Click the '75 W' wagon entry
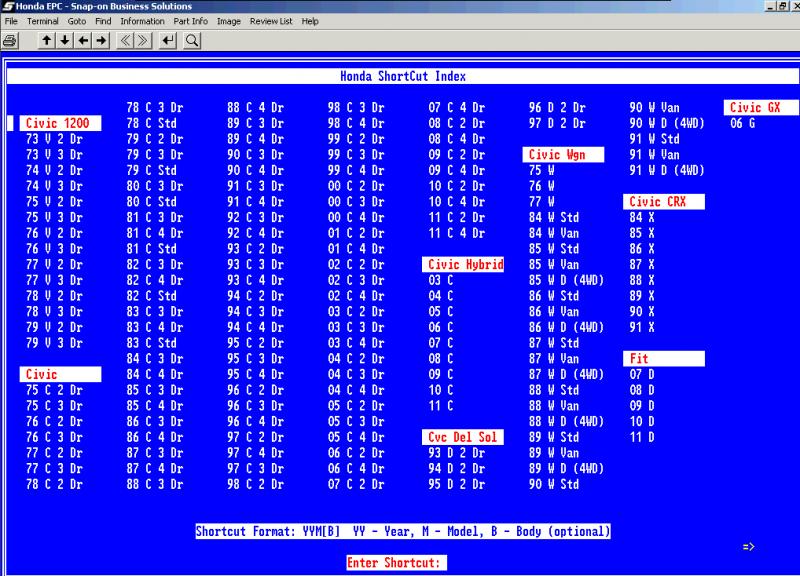 pos(541,170)
